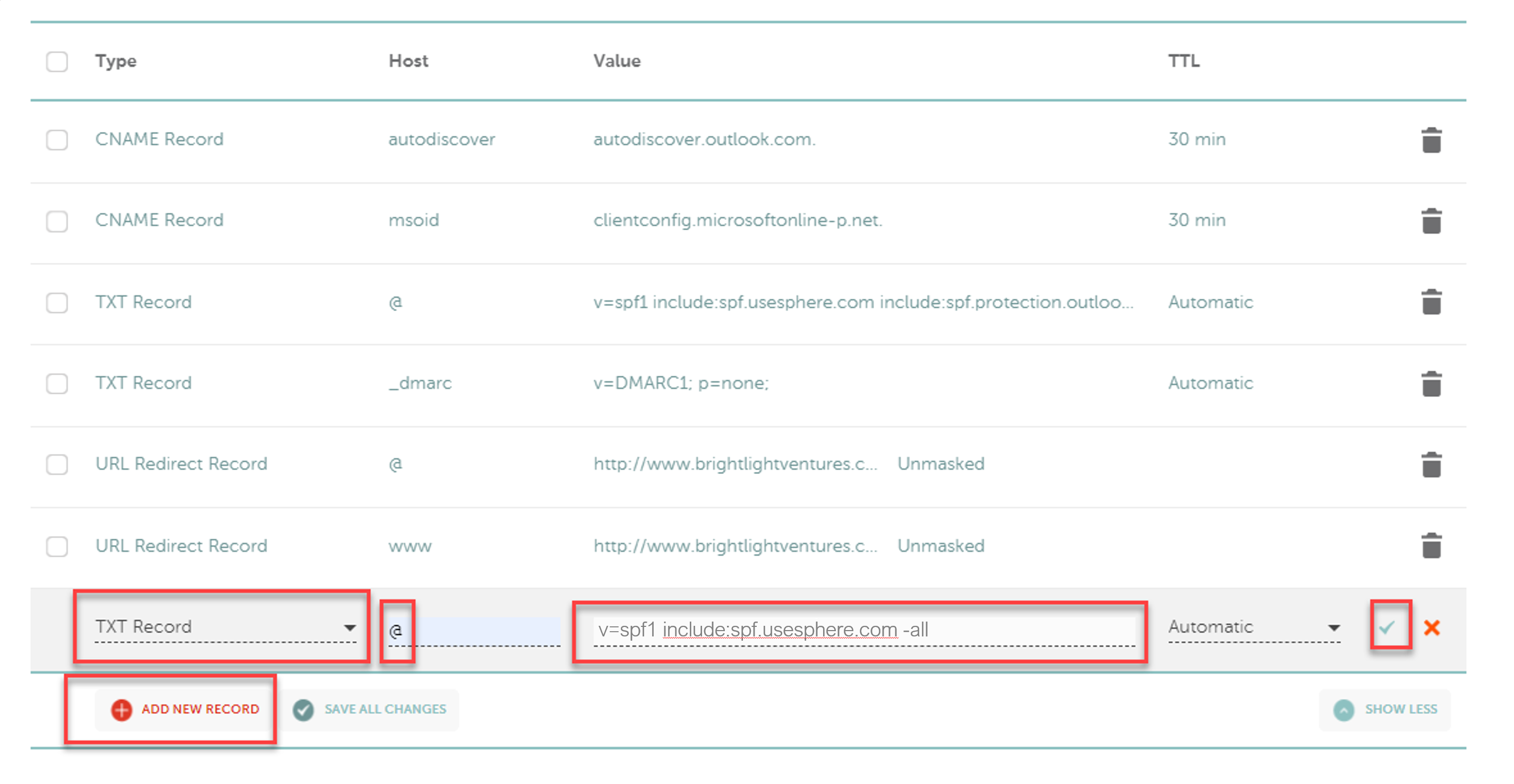Click Automatic TTL of _dmarc record
The height and width of the screenshot is (784, 1514).
pos(1210,383)
